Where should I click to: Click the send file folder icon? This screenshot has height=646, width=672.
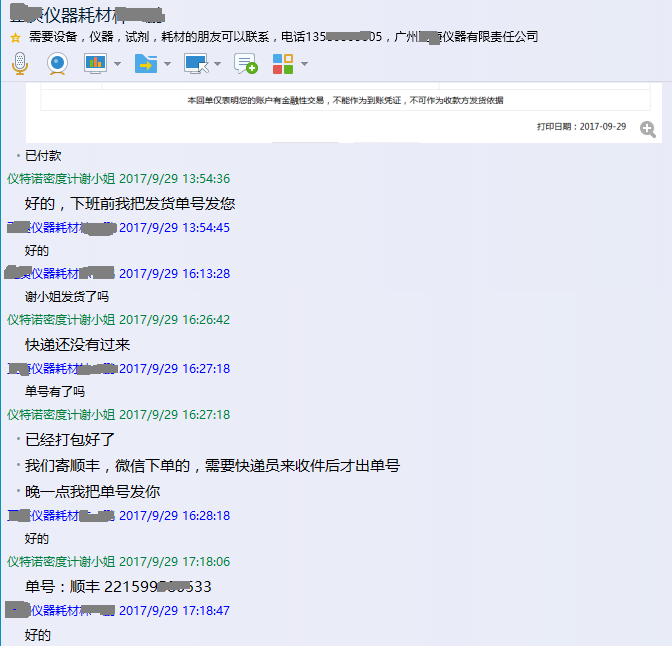pyautogui.click(x=146, y=64)
